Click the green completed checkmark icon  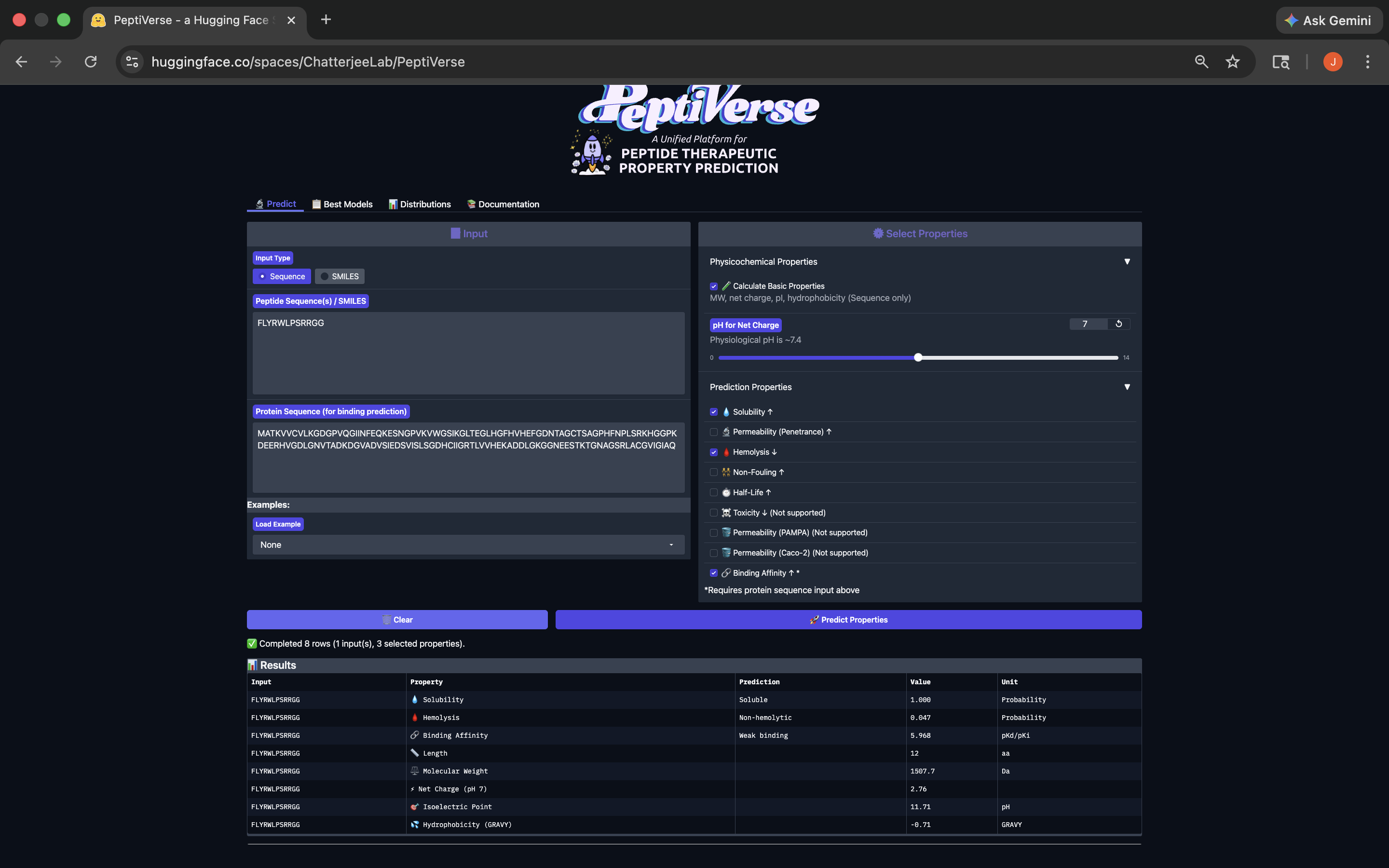252,644
